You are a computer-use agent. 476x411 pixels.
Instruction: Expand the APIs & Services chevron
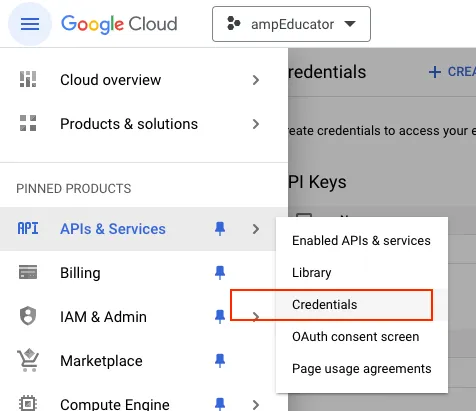(256, 229)
